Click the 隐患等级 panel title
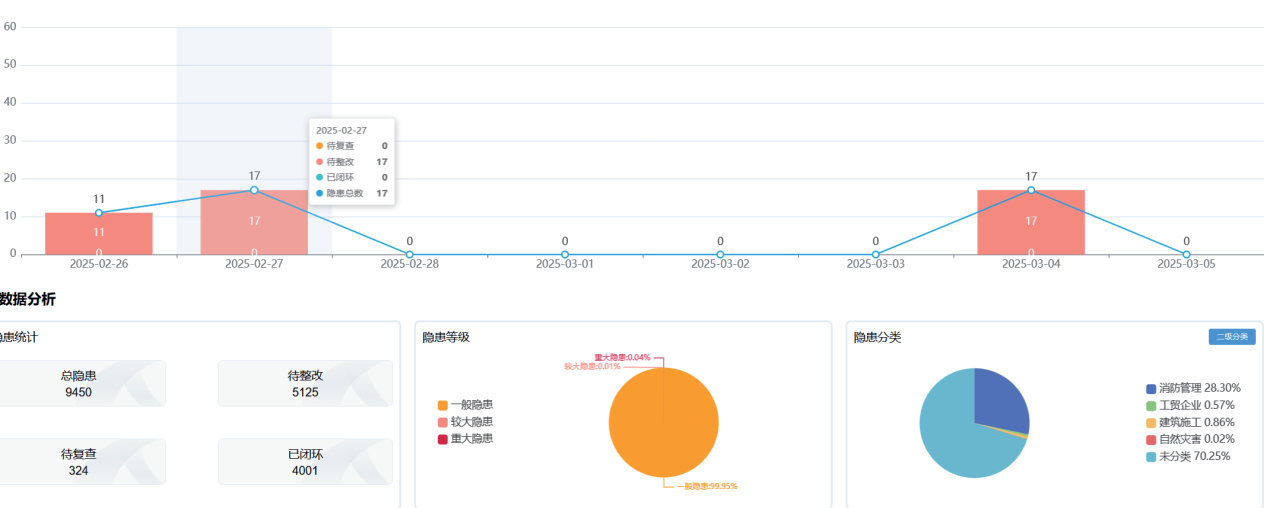This screenshot has width=1267, height=508. pyautogui.click(x=446, y=337)
